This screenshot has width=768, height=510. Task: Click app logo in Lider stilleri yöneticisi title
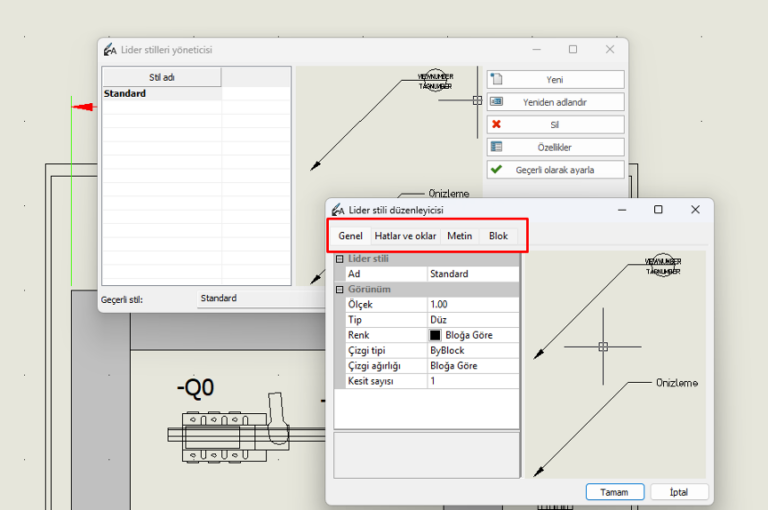tap(110, 49)
